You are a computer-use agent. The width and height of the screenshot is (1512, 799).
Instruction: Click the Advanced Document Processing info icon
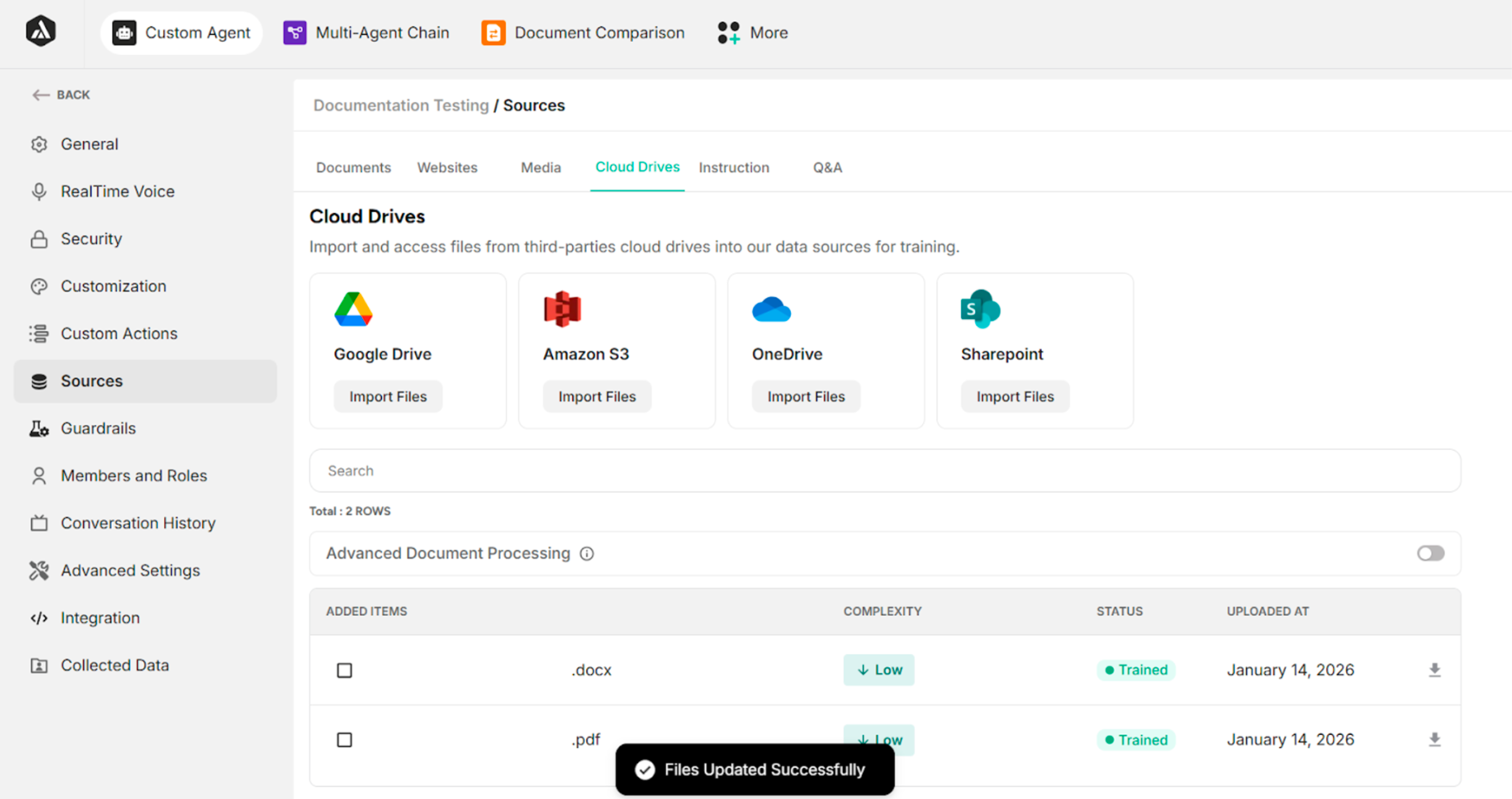click(586, 553)
